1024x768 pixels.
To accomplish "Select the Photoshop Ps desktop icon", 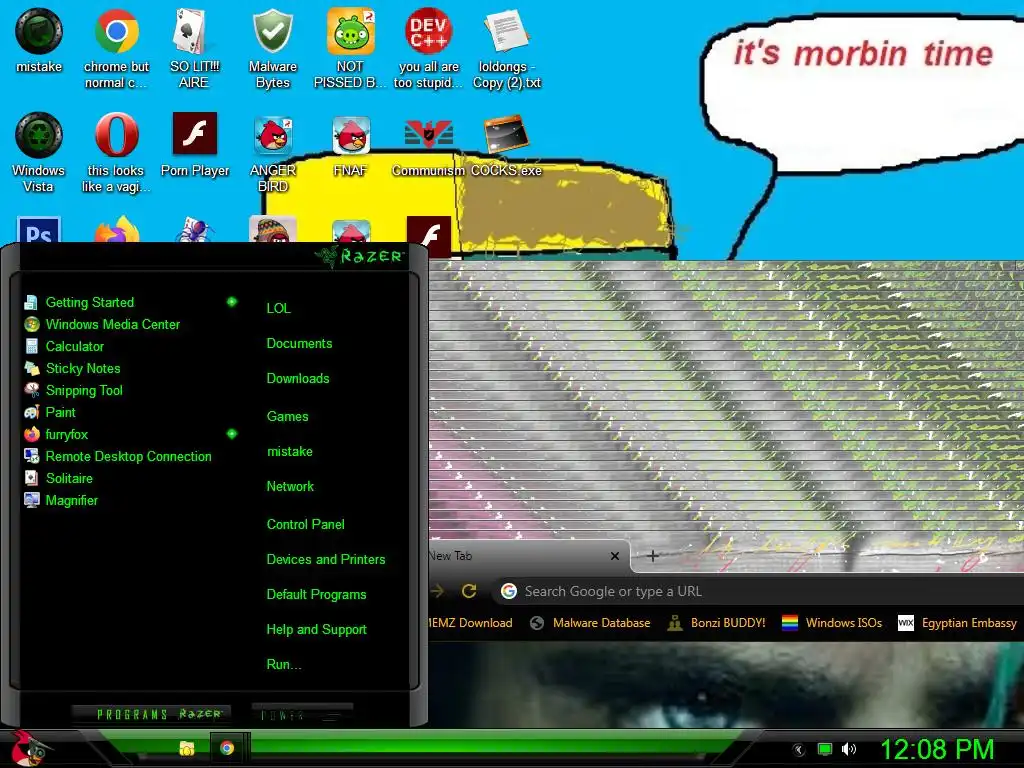I will click(39, 229).
